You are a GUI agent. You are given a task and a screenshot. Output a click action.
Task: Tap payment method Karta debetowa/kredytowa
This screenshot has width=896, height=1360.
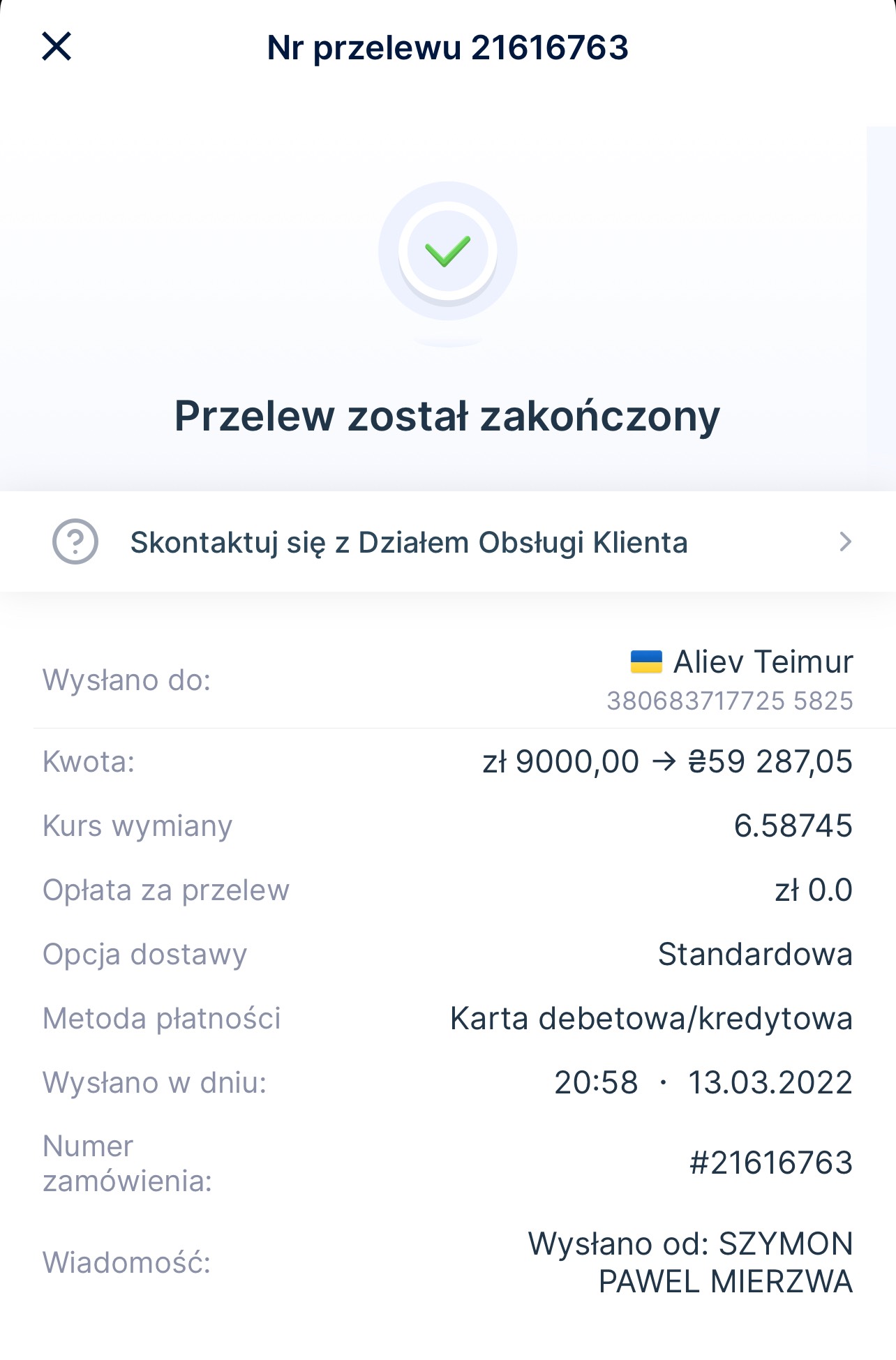pos(652,1018)
